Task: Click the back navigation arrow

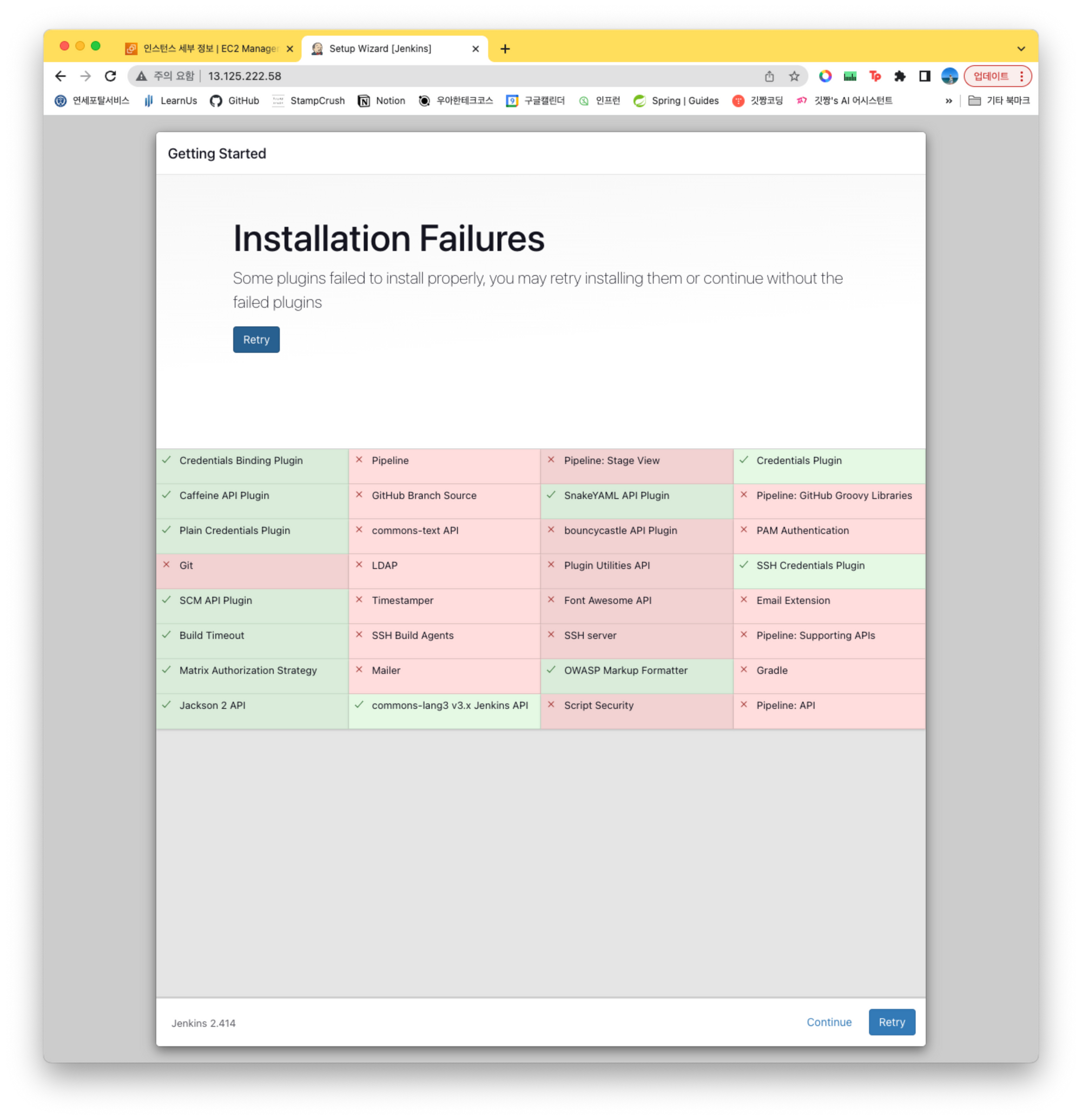Action: pos(61,76)
